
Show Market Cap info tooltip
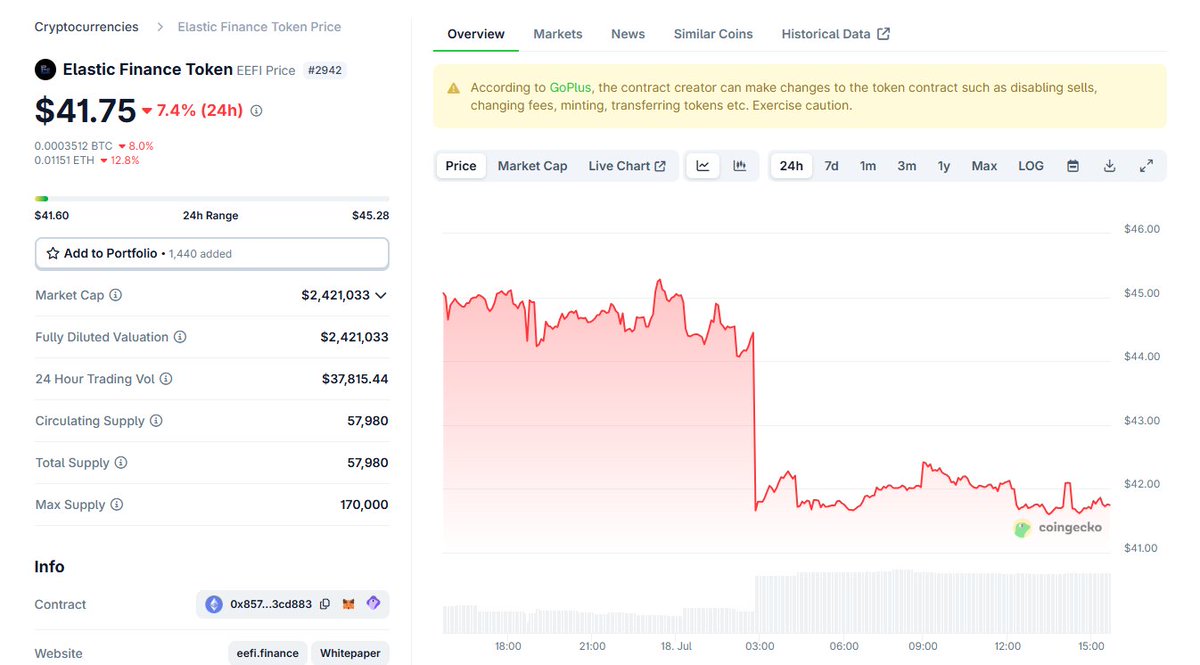[x=116, y=295]
